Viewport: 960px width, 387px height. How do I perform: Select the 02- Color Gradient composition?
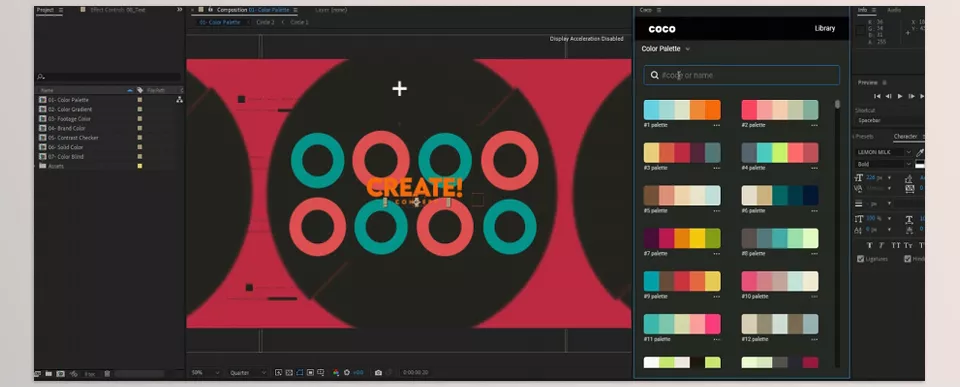(70, 109)
